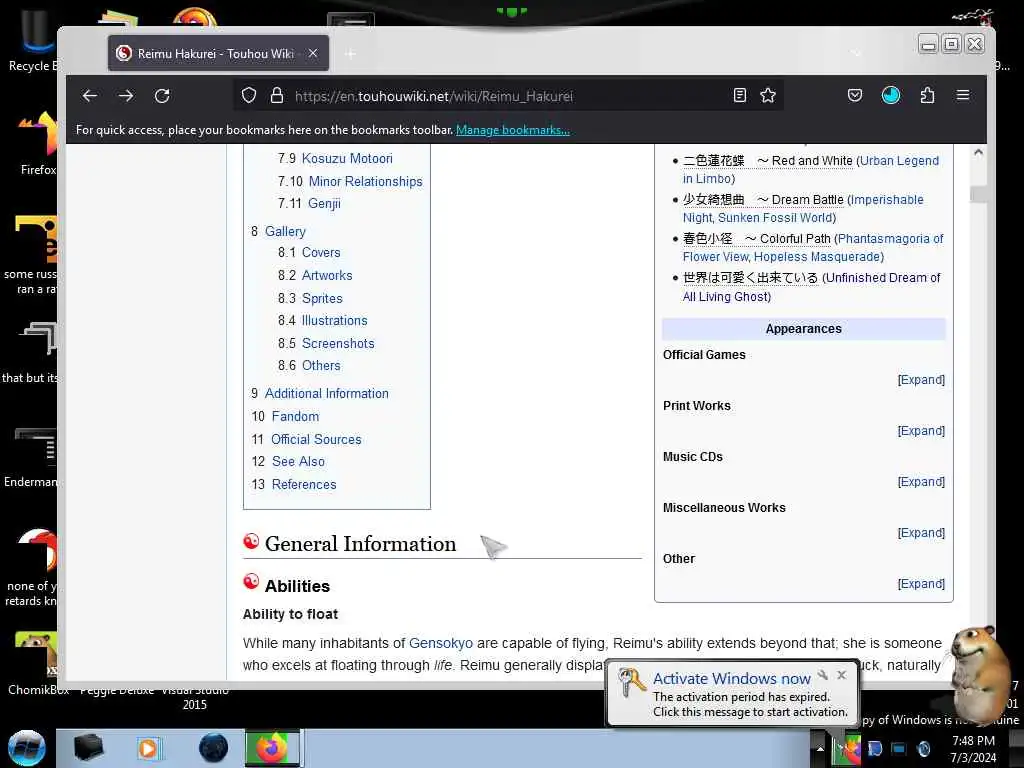Screen dimensions: 1024x768
Task: Select the Firefox desktop shortcut
Action: 38,144
